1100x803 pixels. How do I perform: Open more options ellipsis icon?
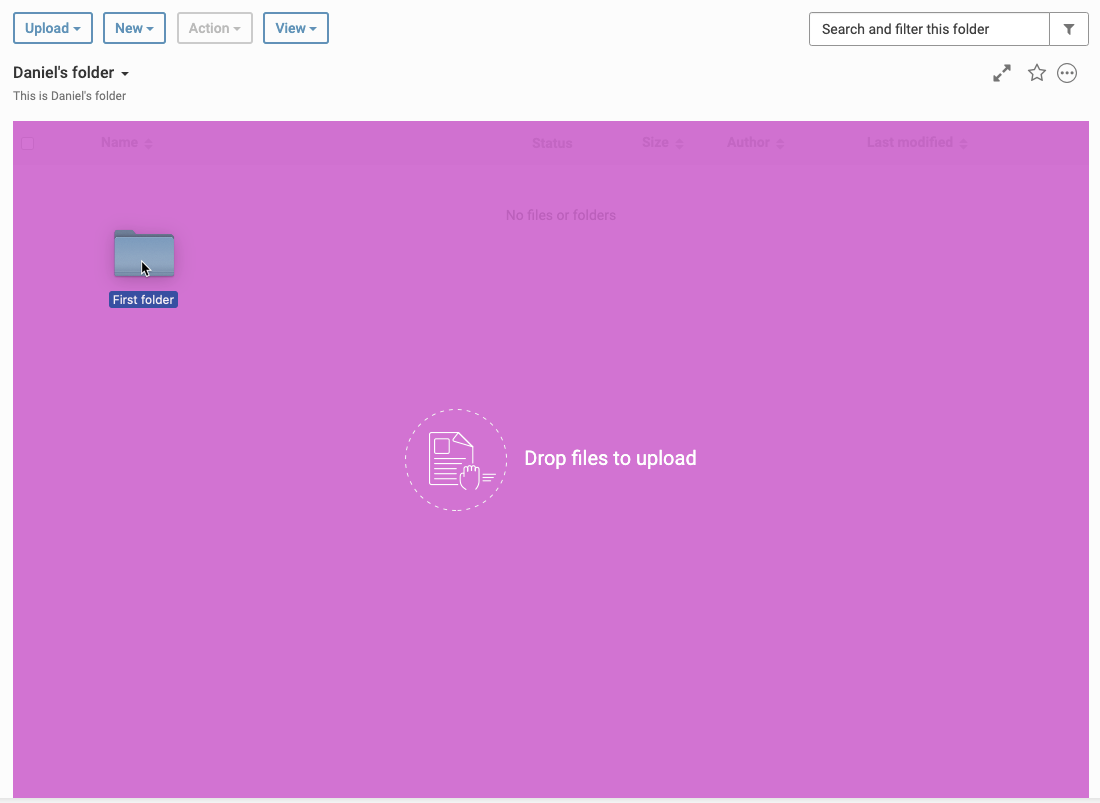point(1067,73)
